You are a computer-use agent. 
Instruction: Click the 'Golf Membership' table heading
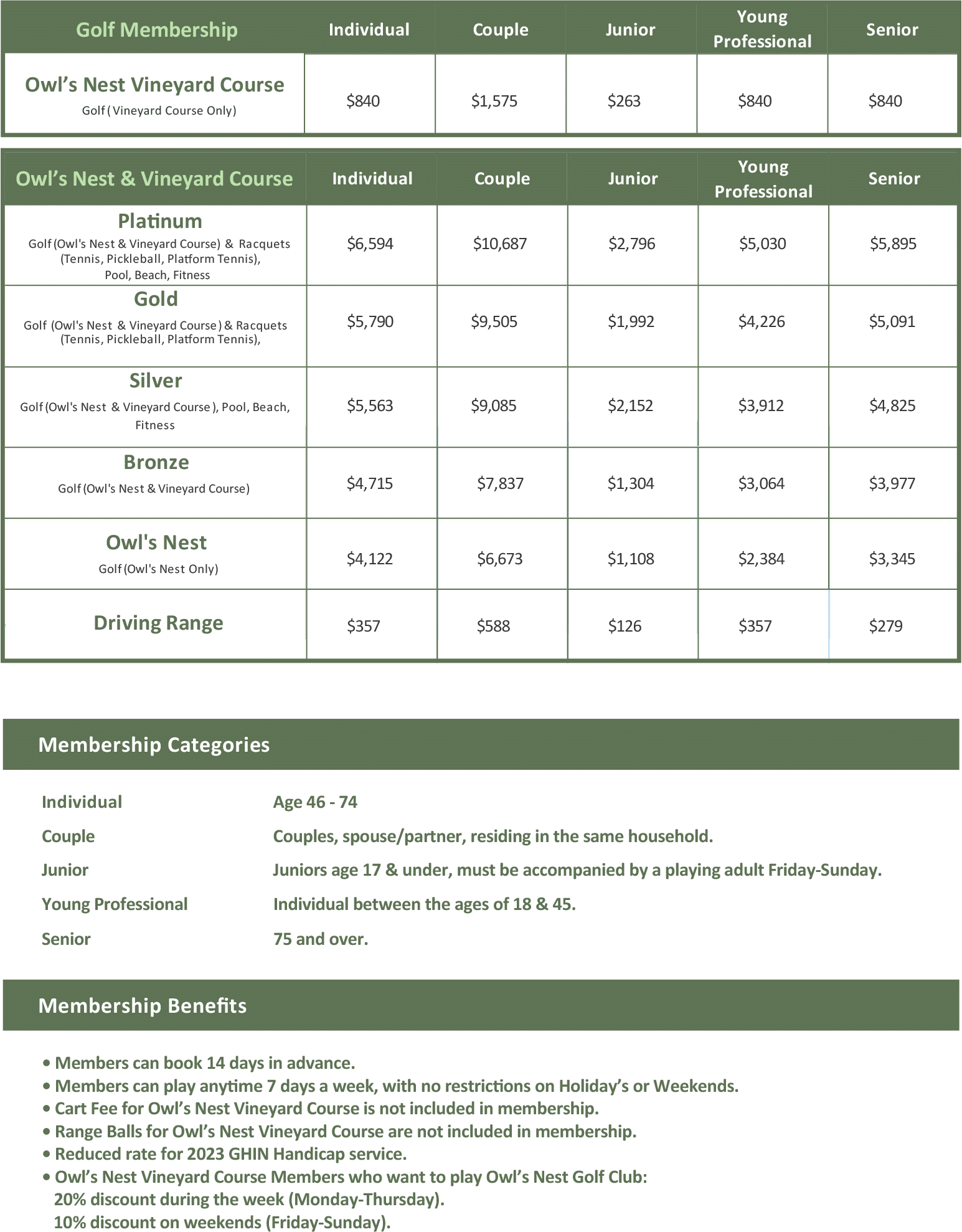pos(157,29)
